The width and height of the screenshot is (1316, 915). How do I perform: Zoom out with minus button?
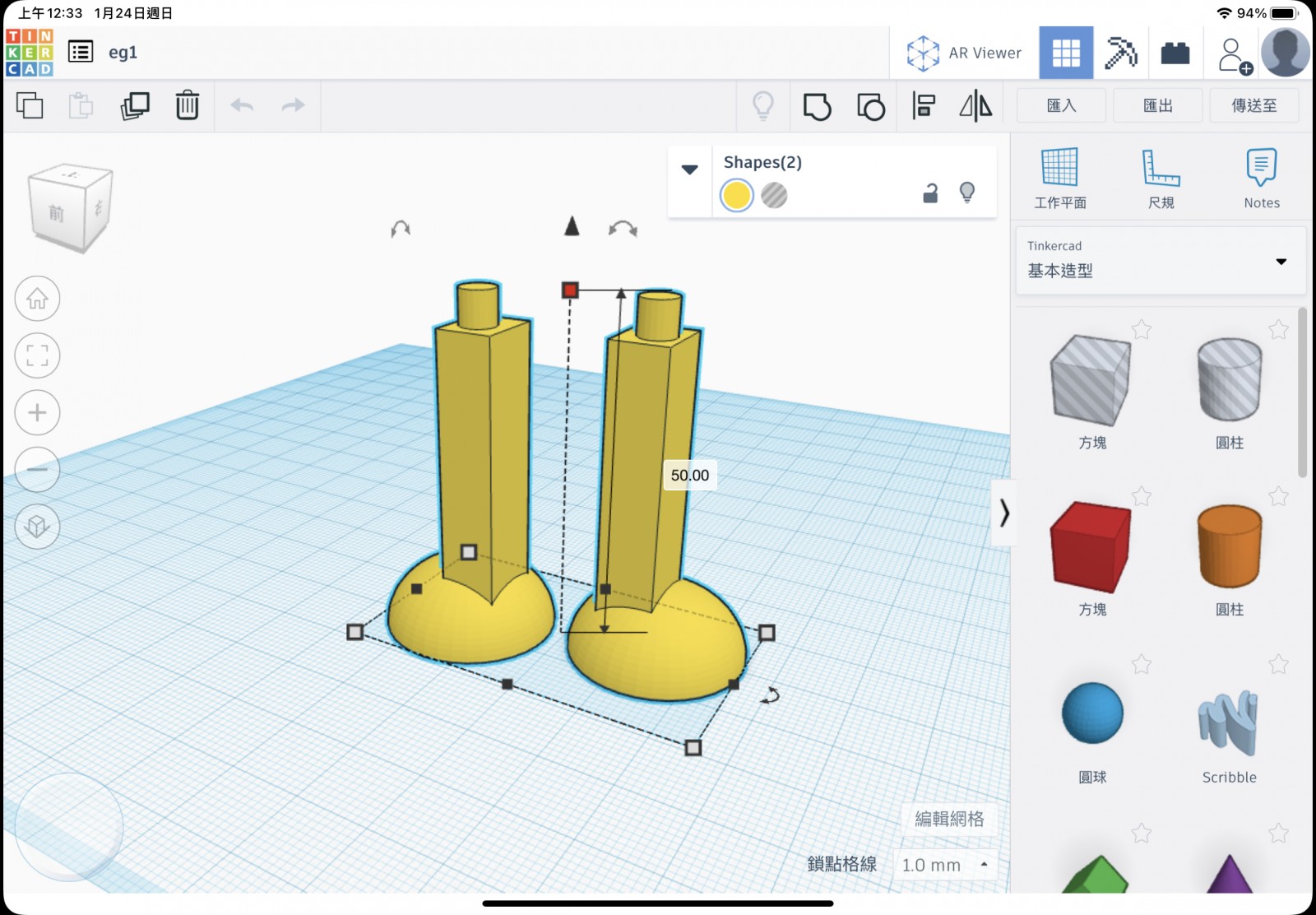coord(37,469)
